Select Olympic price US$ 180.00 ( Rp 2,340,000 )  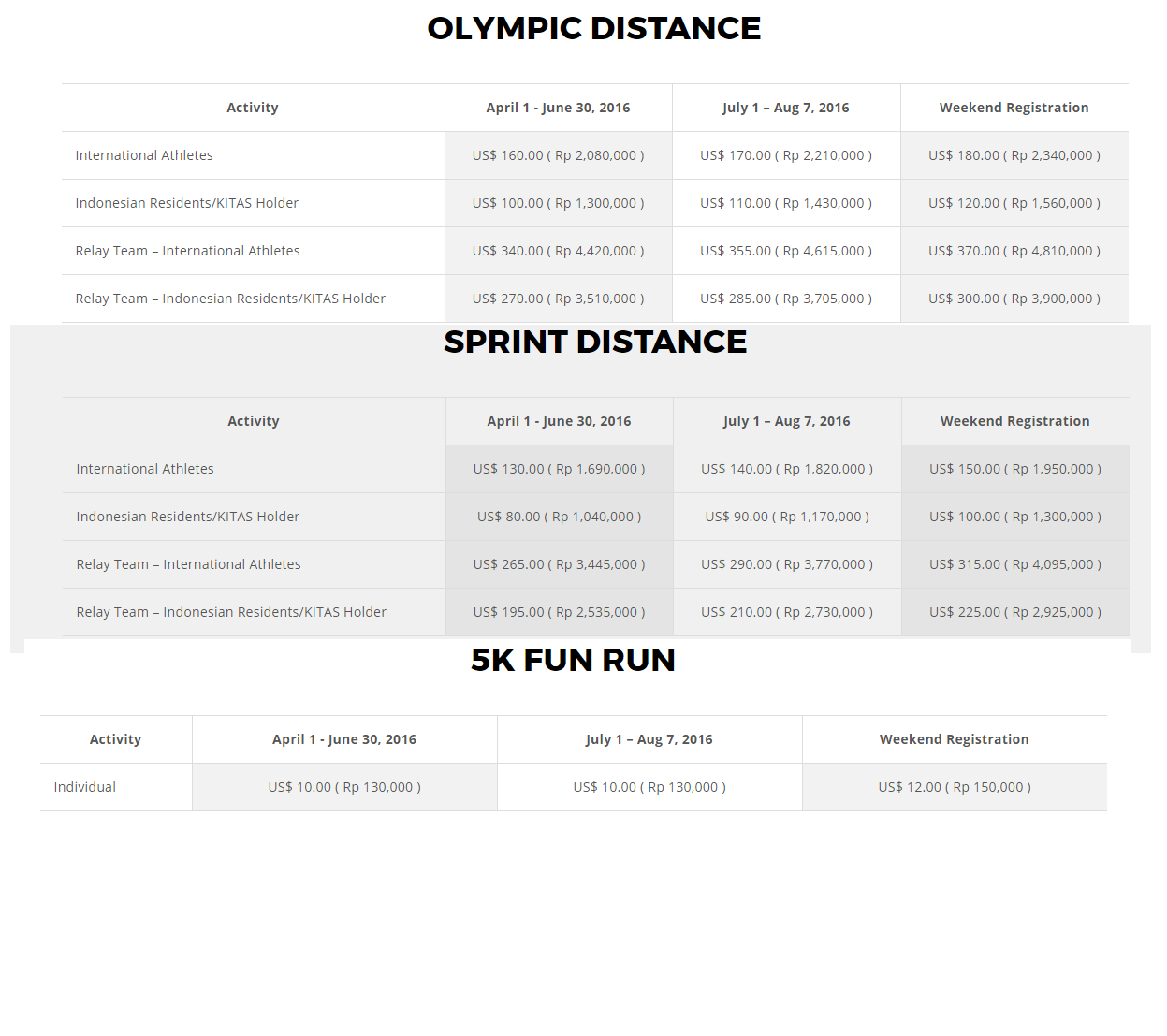pyautogui.click(x=1014, y=155)
